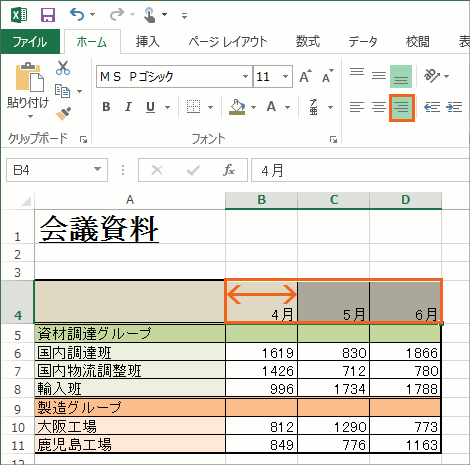
Task: Apply the fill color bucket
Action: click(237, 107)
